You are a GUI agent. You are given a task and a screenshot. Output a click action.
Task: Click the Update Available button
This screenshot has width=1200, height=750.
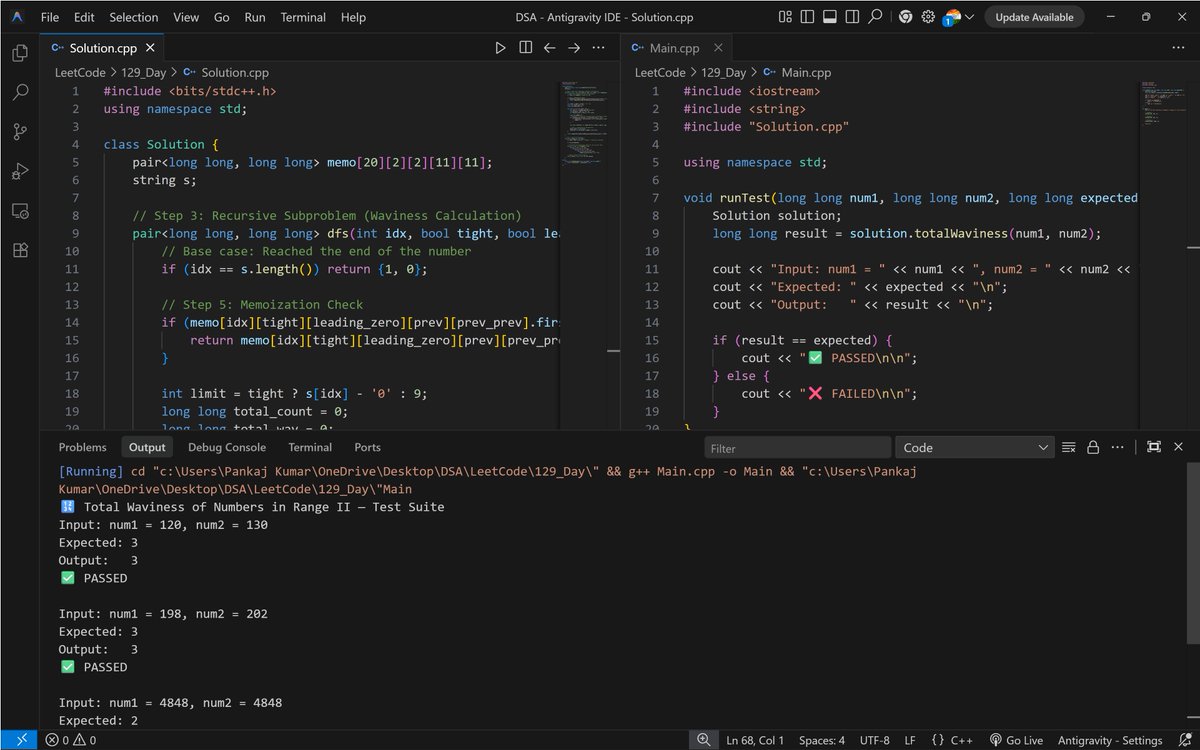coord(1035,17)
